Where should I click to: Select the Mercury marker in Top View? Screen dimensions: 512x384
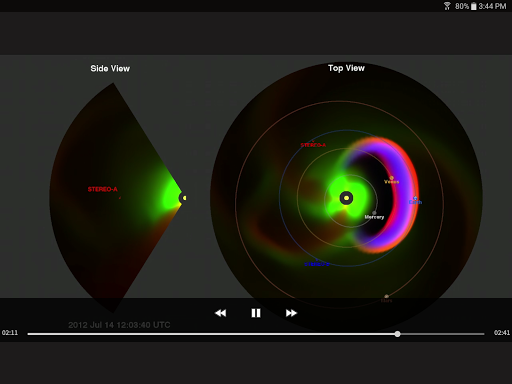coord(374,213)
